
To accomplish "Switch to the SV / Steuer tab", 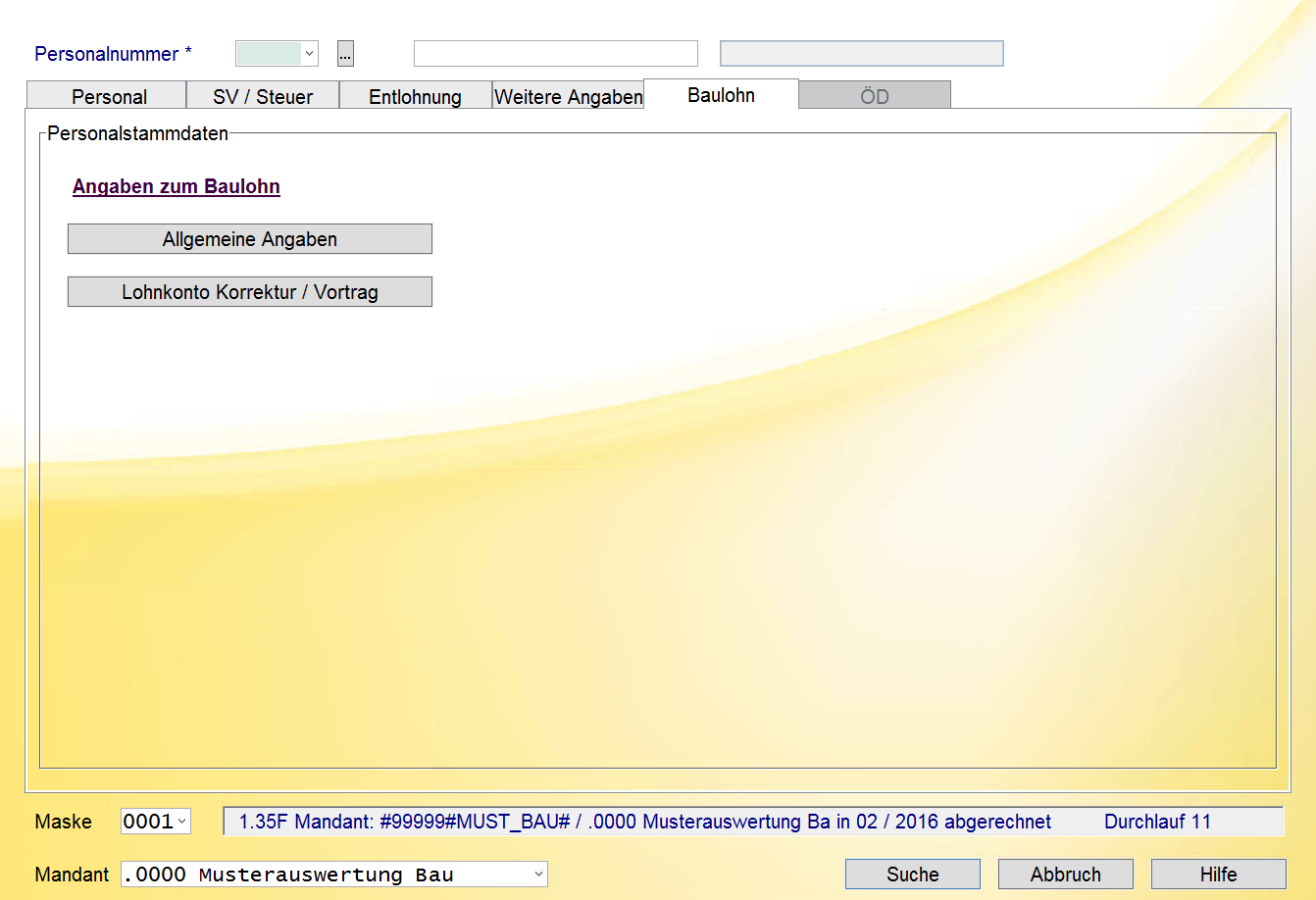I will coord(263,96).
